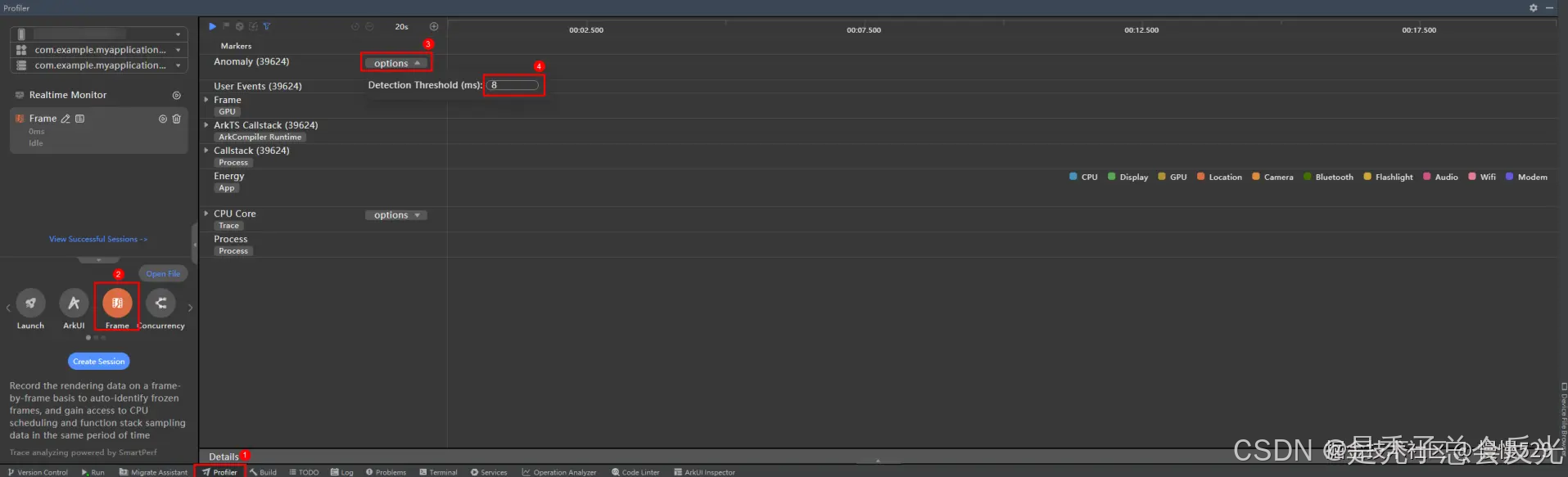
Task: Expand the ArkTS Callstack lane
Action: pyautogui.click(x=206, y=125)
